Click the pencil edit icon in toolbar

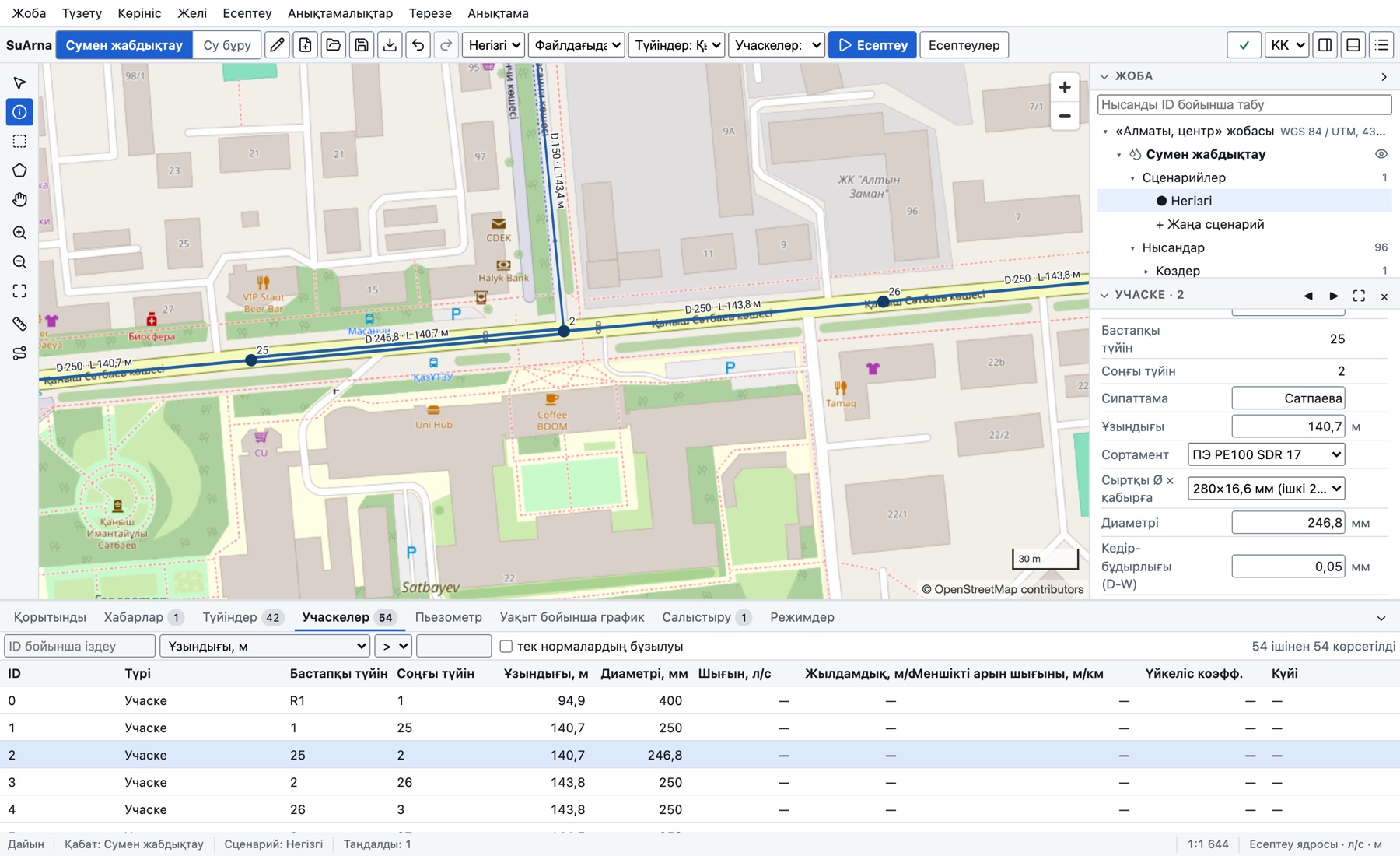coord(277,45)
